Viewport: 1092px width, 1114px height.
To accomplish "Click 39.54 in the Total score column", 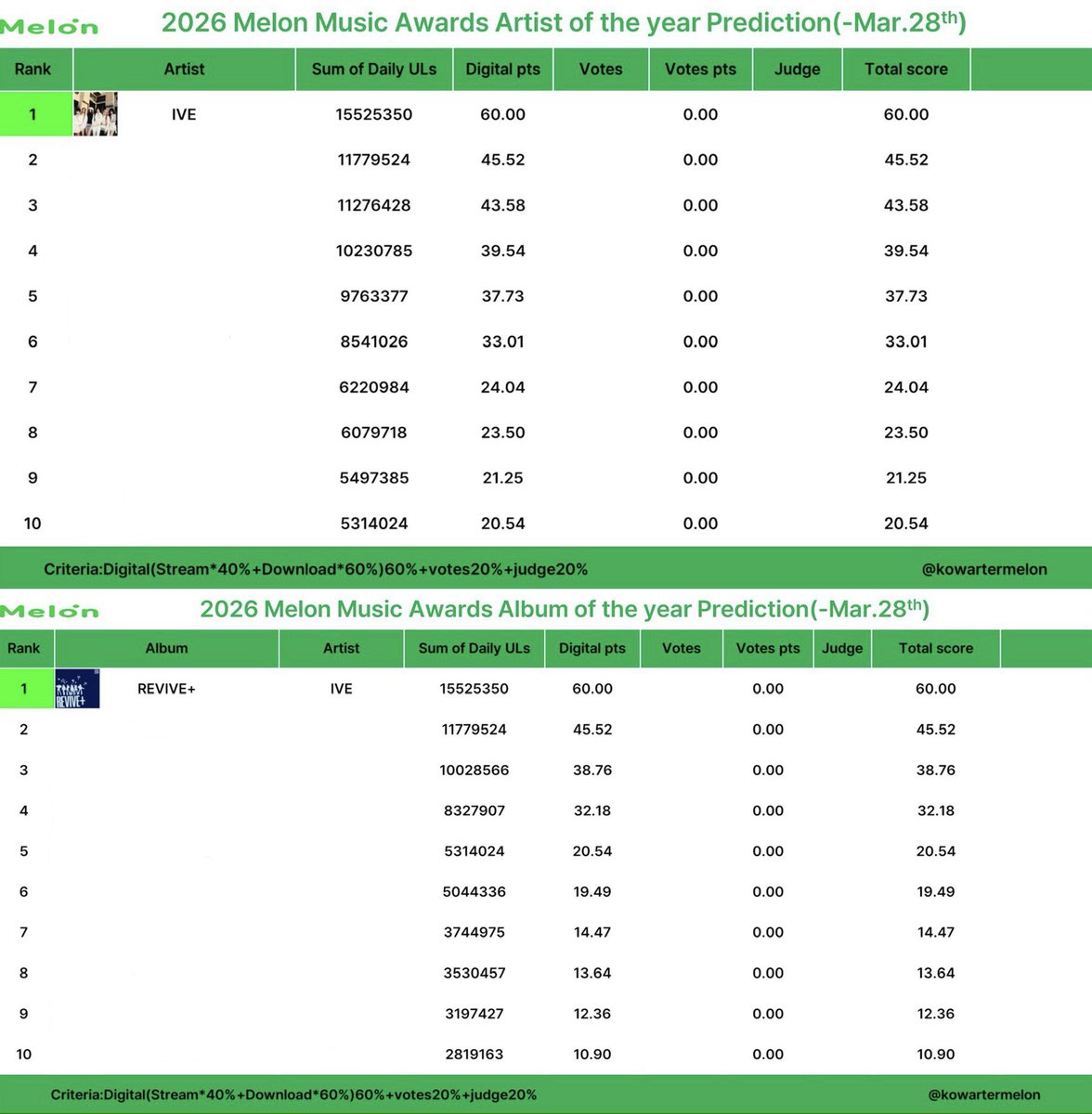I will tap(906, 251).
